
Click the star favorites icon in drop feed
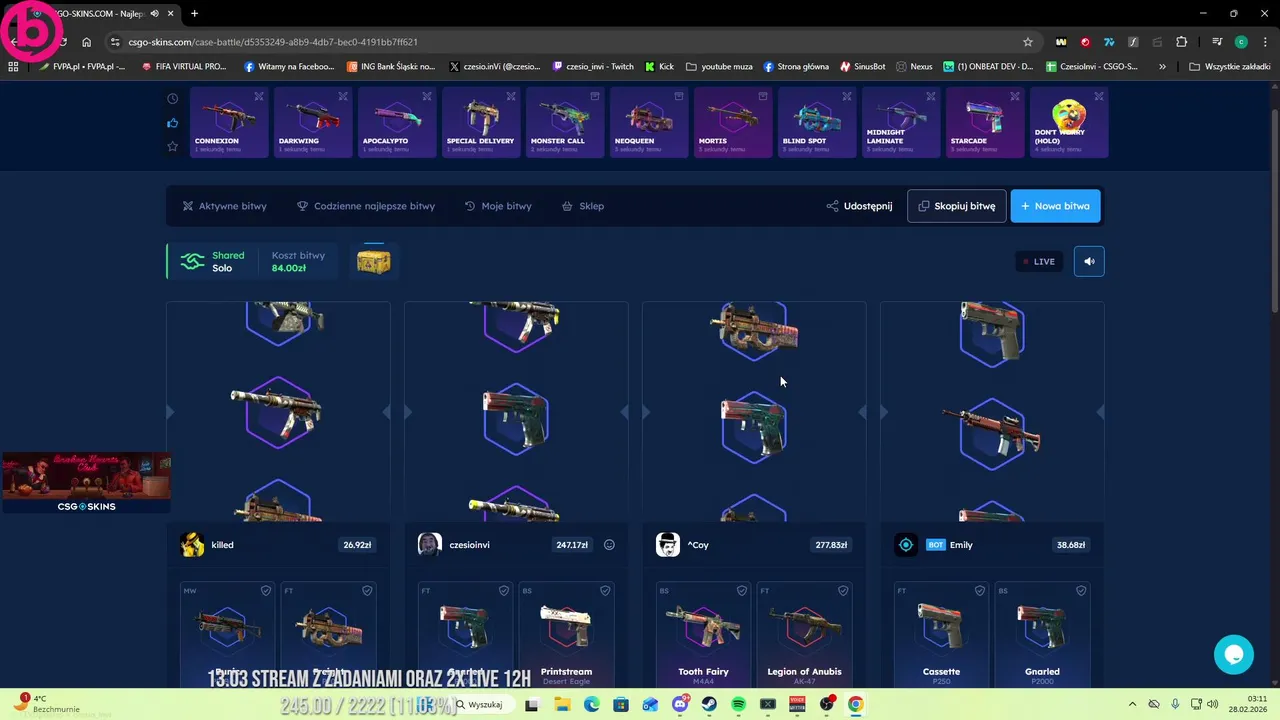[173, 146]
